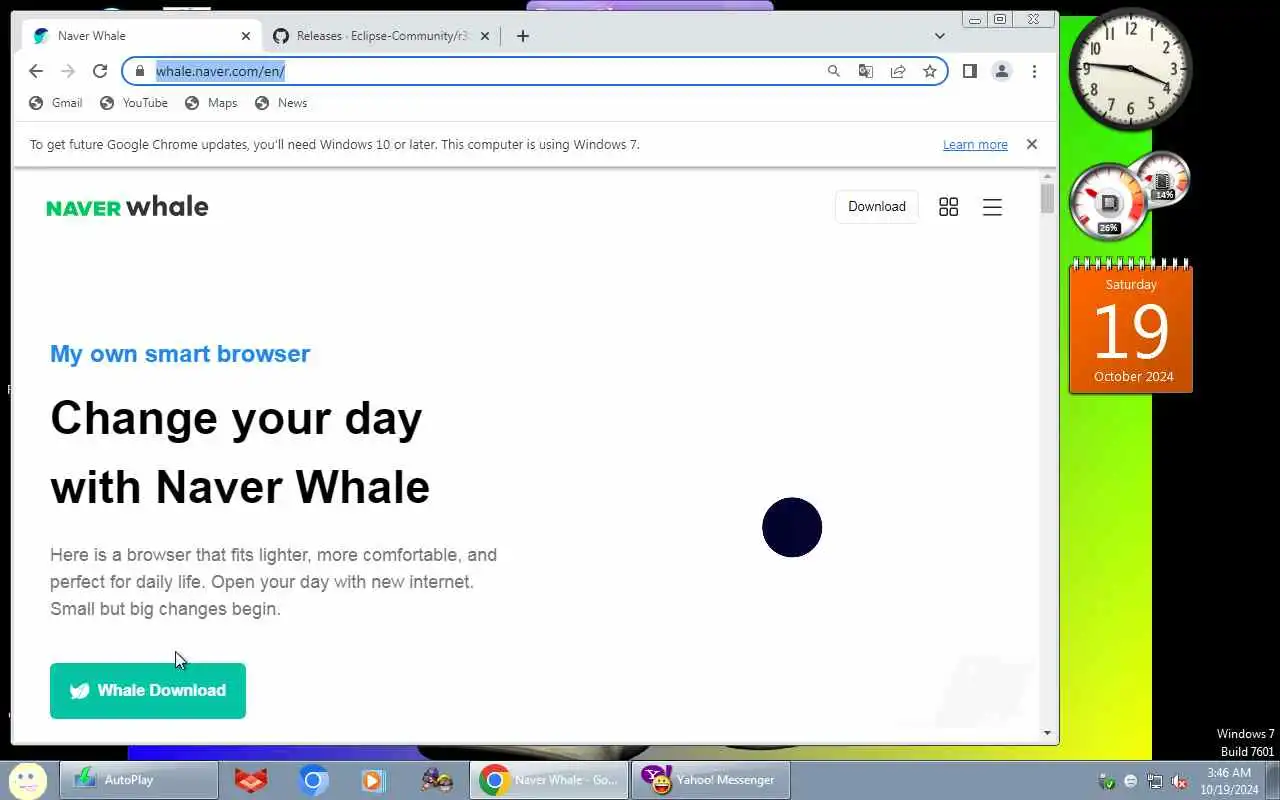The height and width of the screenshot is (800, 1280).
Task: Bookmark this page with the star icon
Action: (930, 71)
